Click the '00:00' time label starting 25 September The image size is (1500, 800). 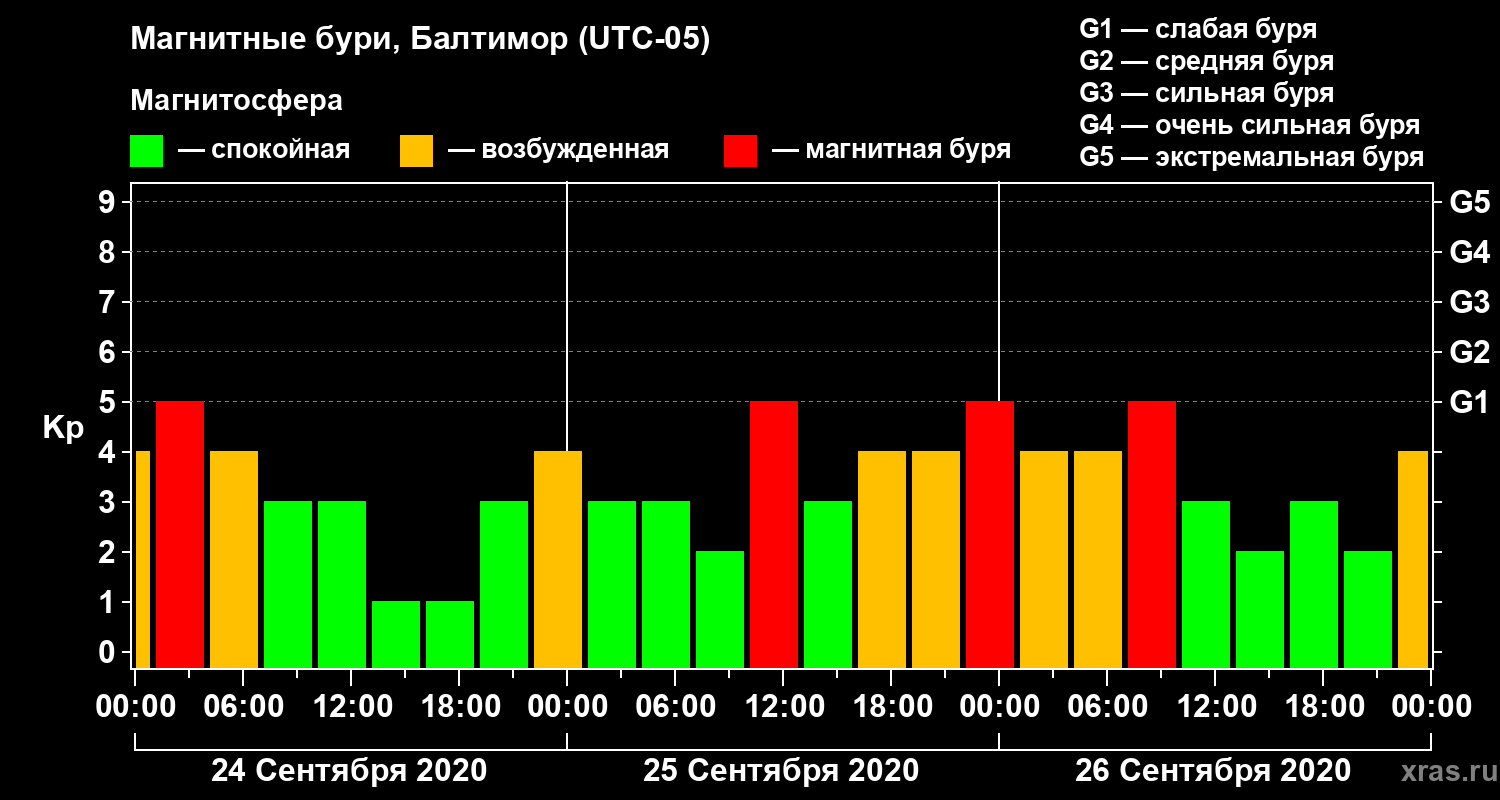coord(567,707)
